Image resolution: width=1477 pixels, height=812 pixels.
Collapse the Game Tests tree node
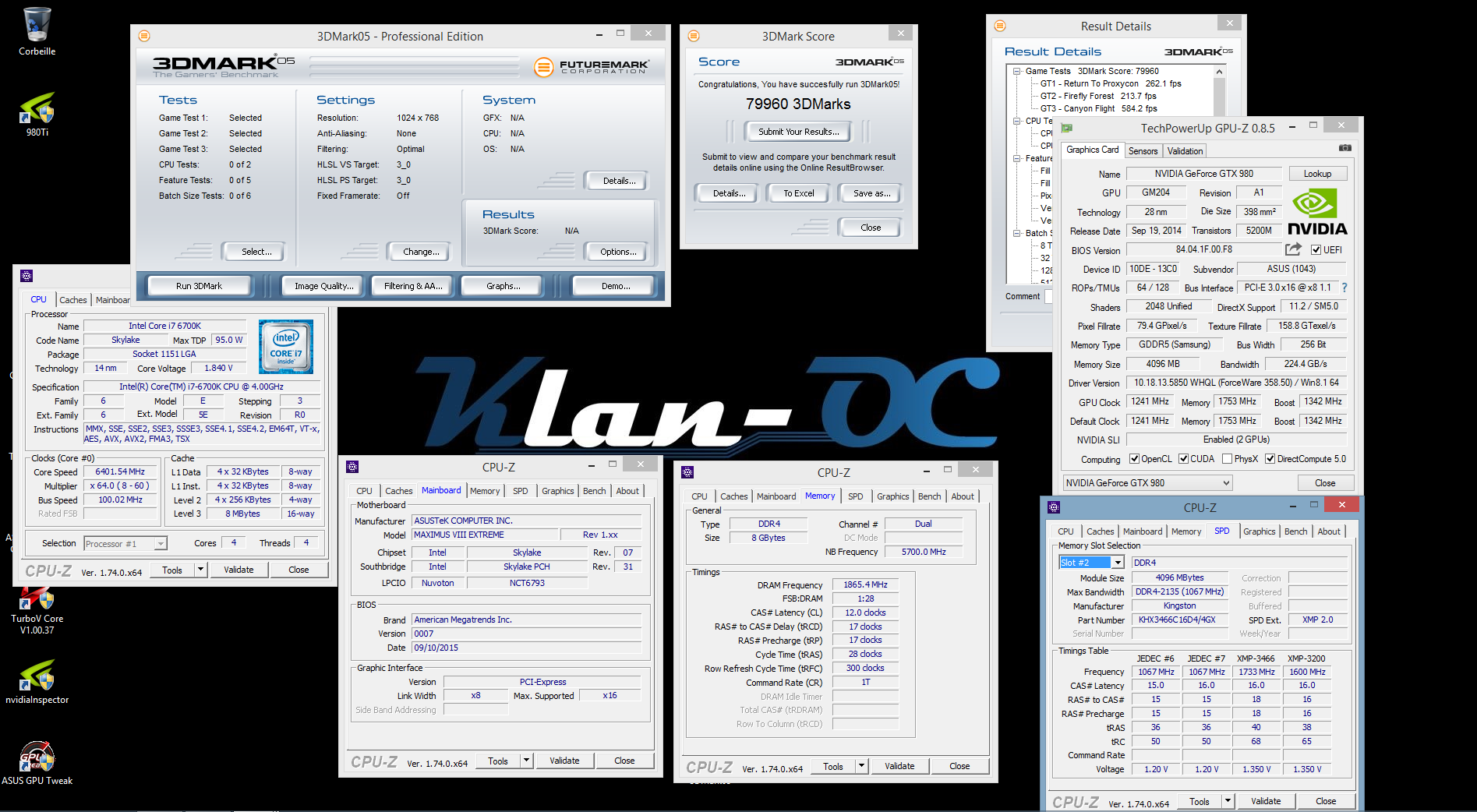coord(1016,71)
